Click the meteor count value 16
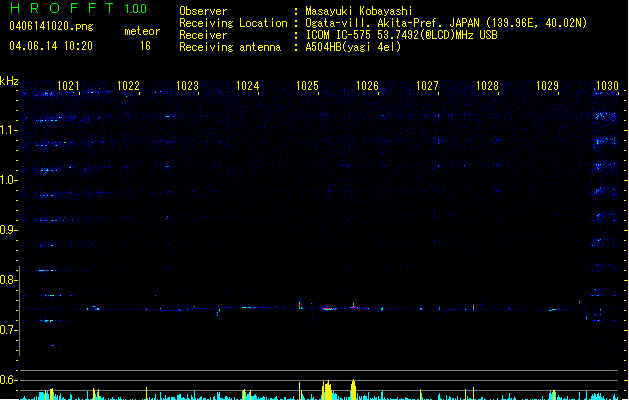629x400 pixels. [x=145, y=46]
